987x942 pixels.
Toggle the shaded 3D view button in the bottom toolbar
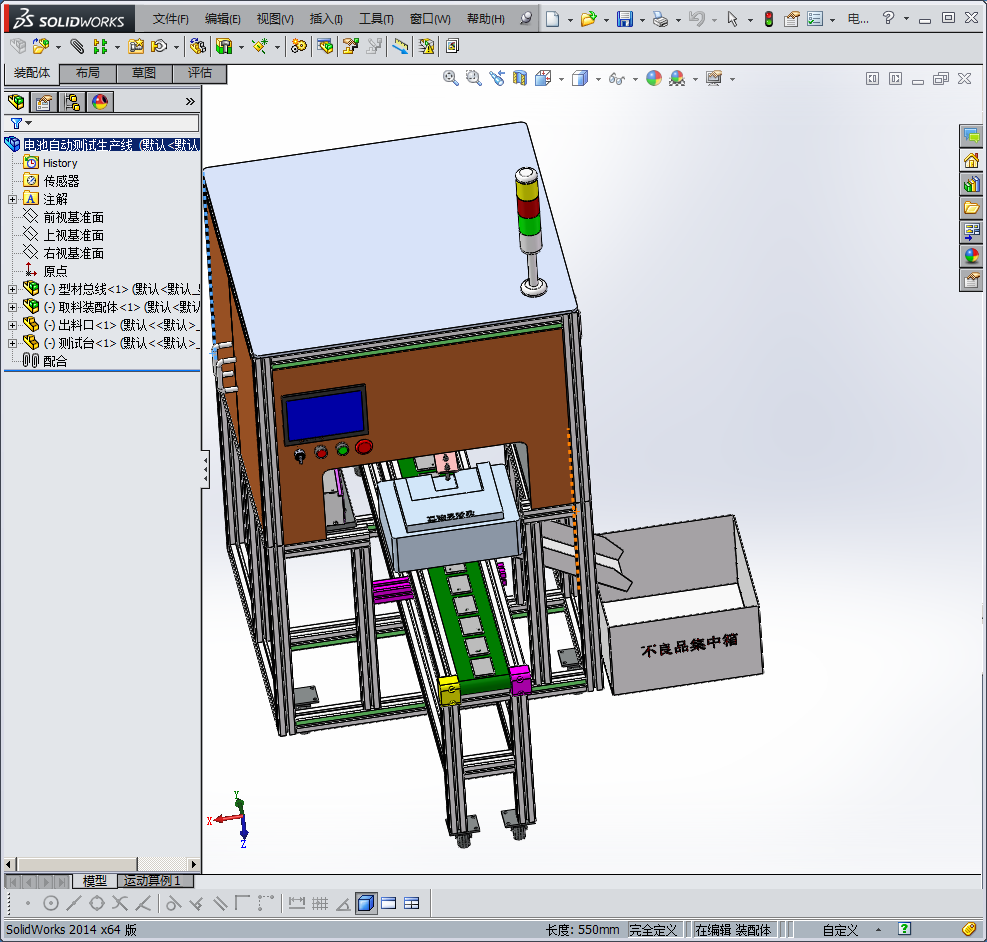pos(366,903)
